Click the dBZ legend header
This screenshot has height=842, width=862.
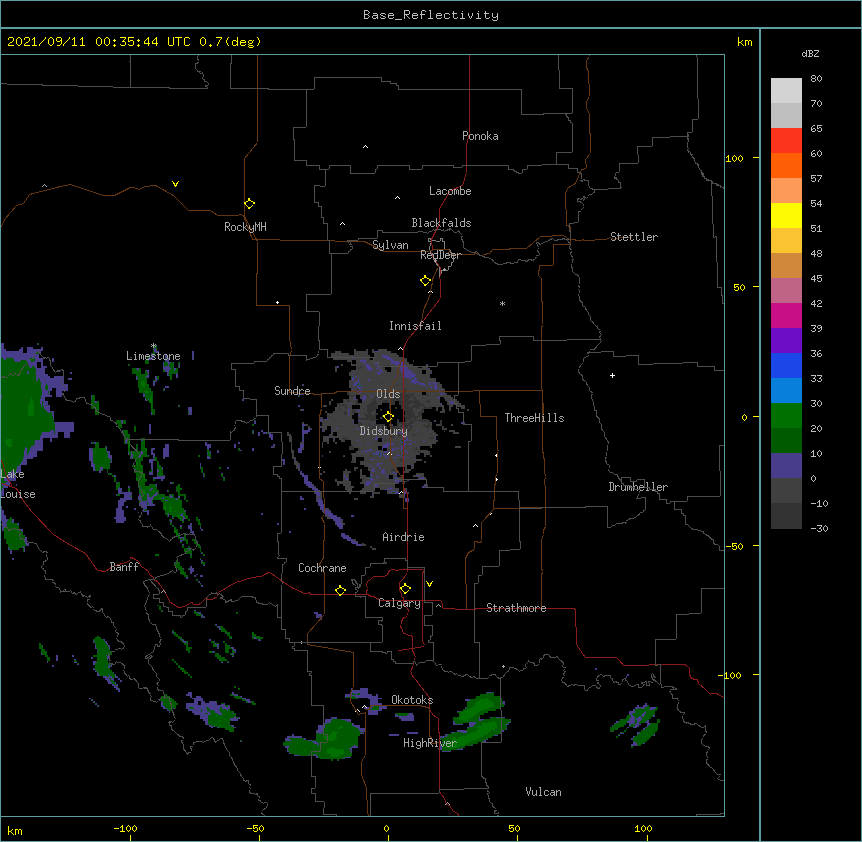click(x=810, y=53)
